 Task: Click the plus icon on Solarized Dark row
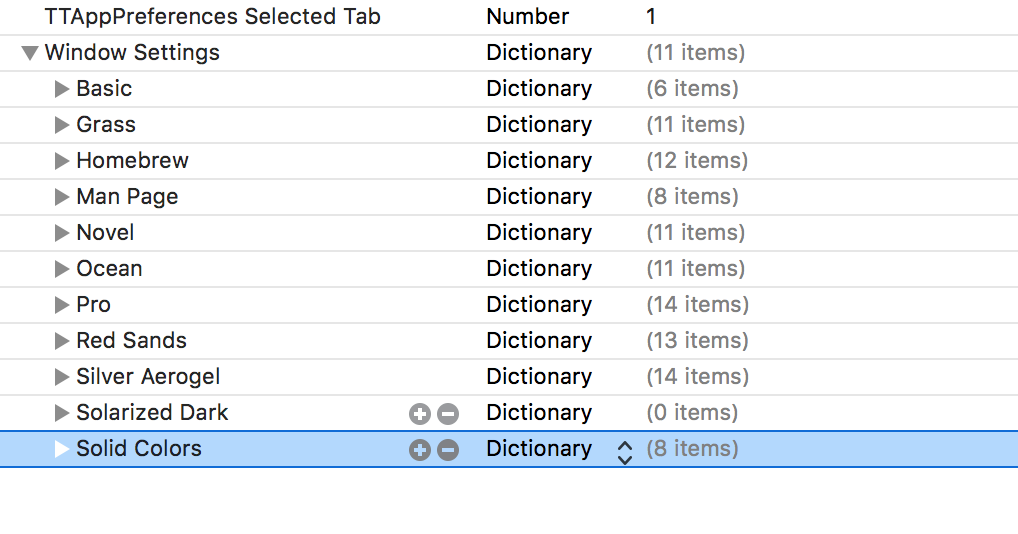pos(420,413)
